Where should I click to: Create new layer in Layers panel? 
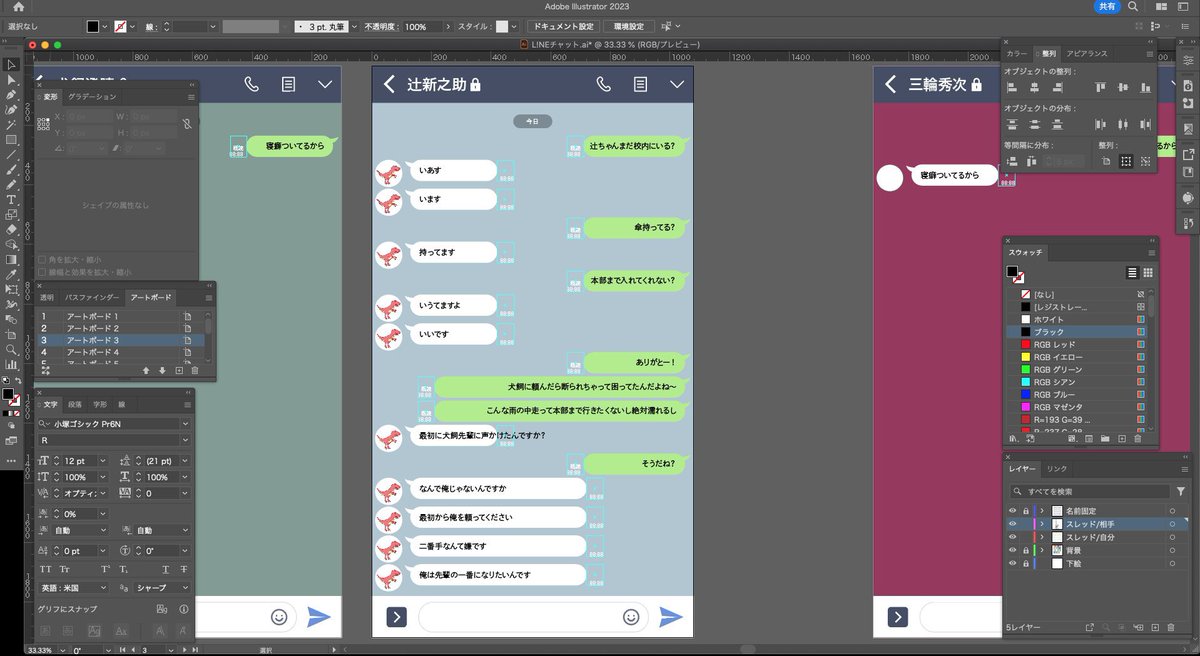(1155, 627)
